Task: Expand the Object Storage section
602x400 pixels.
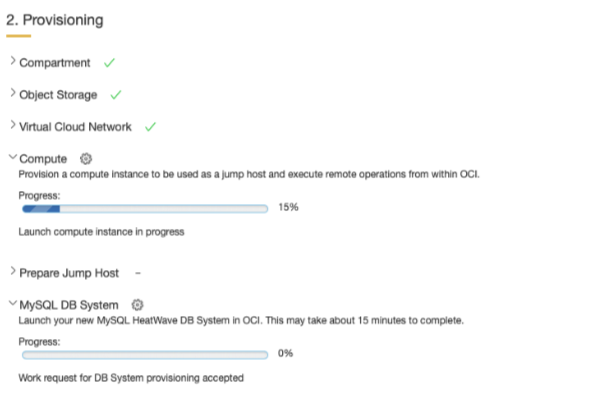Action: (x=12, y=95)
